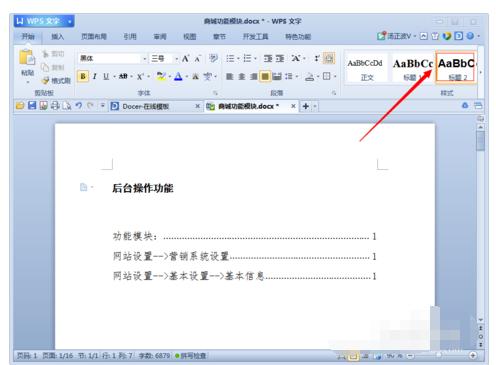The width and height of the screenshot is (496, 365).
Task: Click the Cut (剪切) scissors icon
Action: pos(46,53)
